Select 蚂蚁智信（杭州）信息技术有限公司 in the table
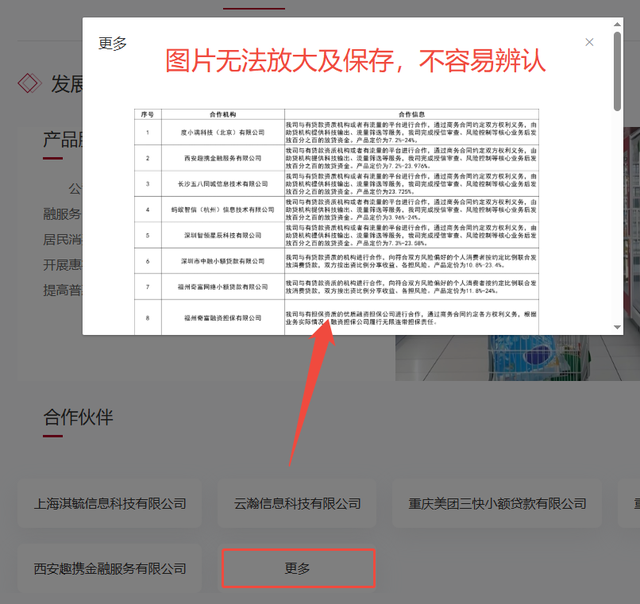Viewport: 640px width, 604px height. pos(223,209)
